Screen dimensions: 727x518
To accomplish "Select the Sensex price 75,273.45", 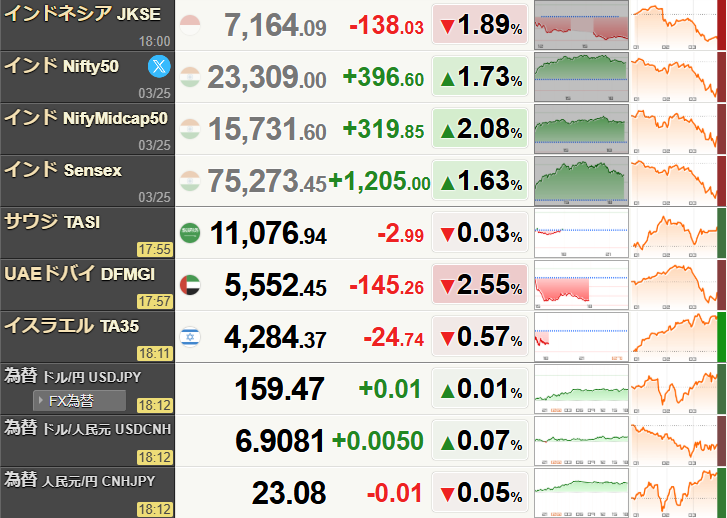I will 267,181.
